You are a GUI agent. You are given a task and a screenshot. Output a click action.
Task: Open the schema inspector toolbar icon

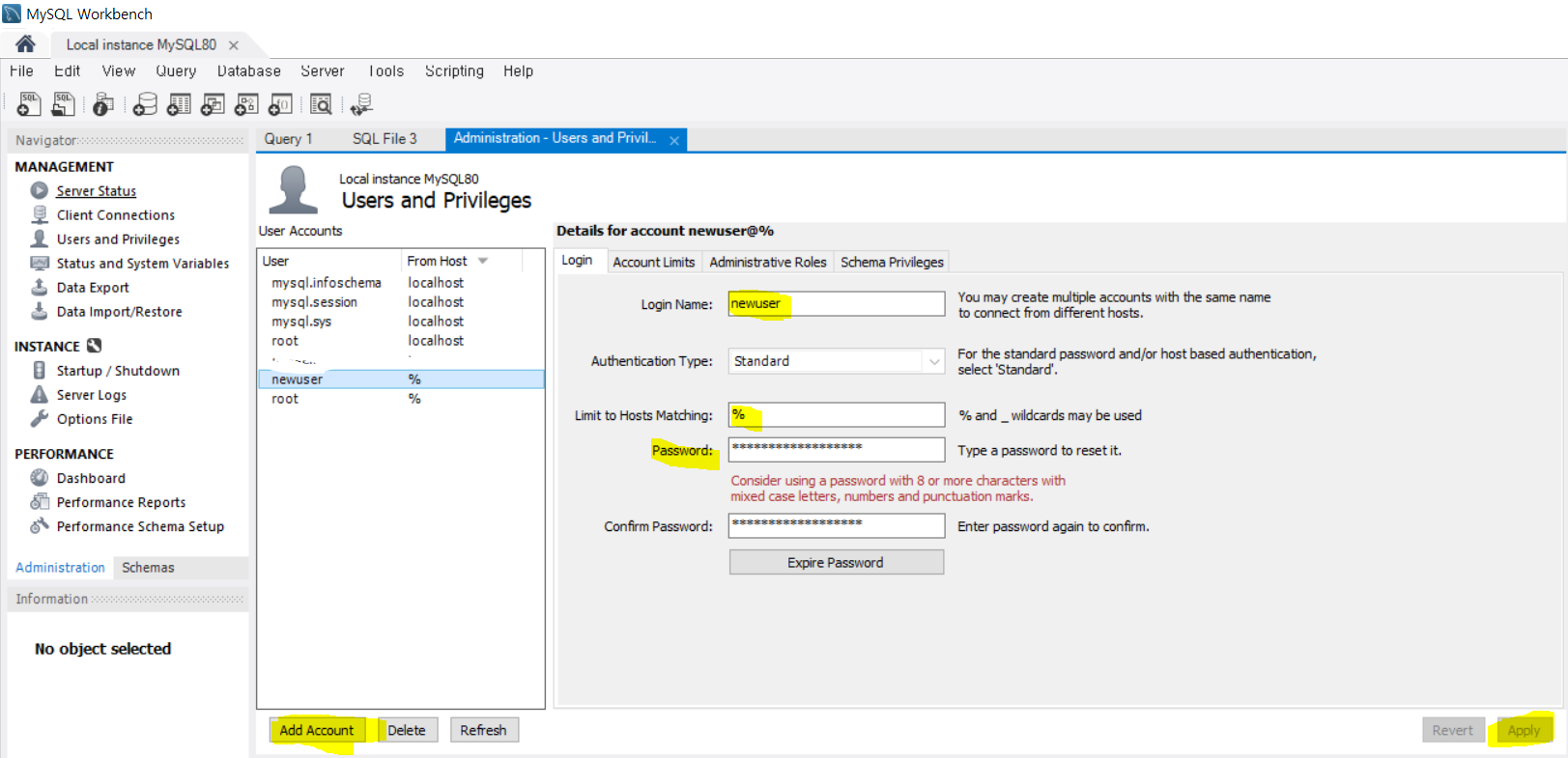(x=103, y=103)
